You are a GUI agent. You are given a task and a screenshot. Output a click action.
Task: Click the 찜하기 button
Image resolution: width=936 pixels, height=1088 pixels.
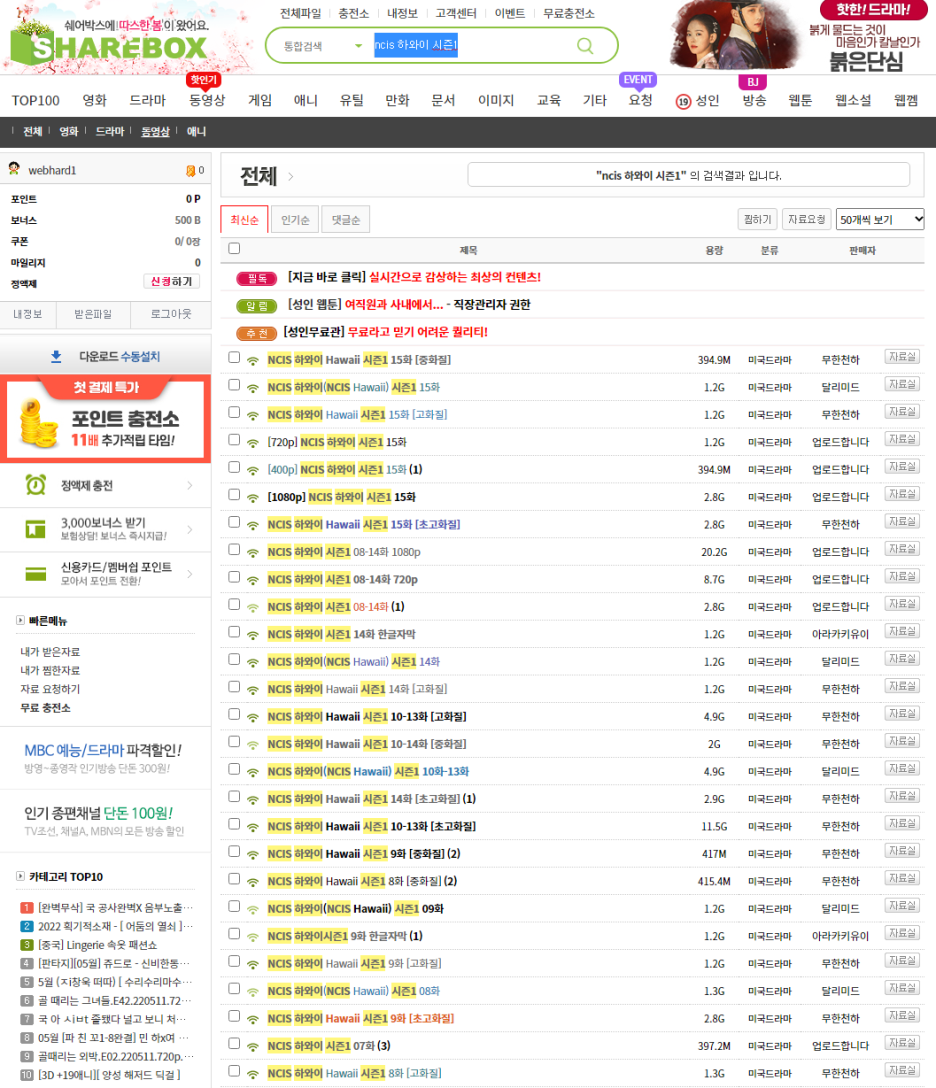coord(757,219)
